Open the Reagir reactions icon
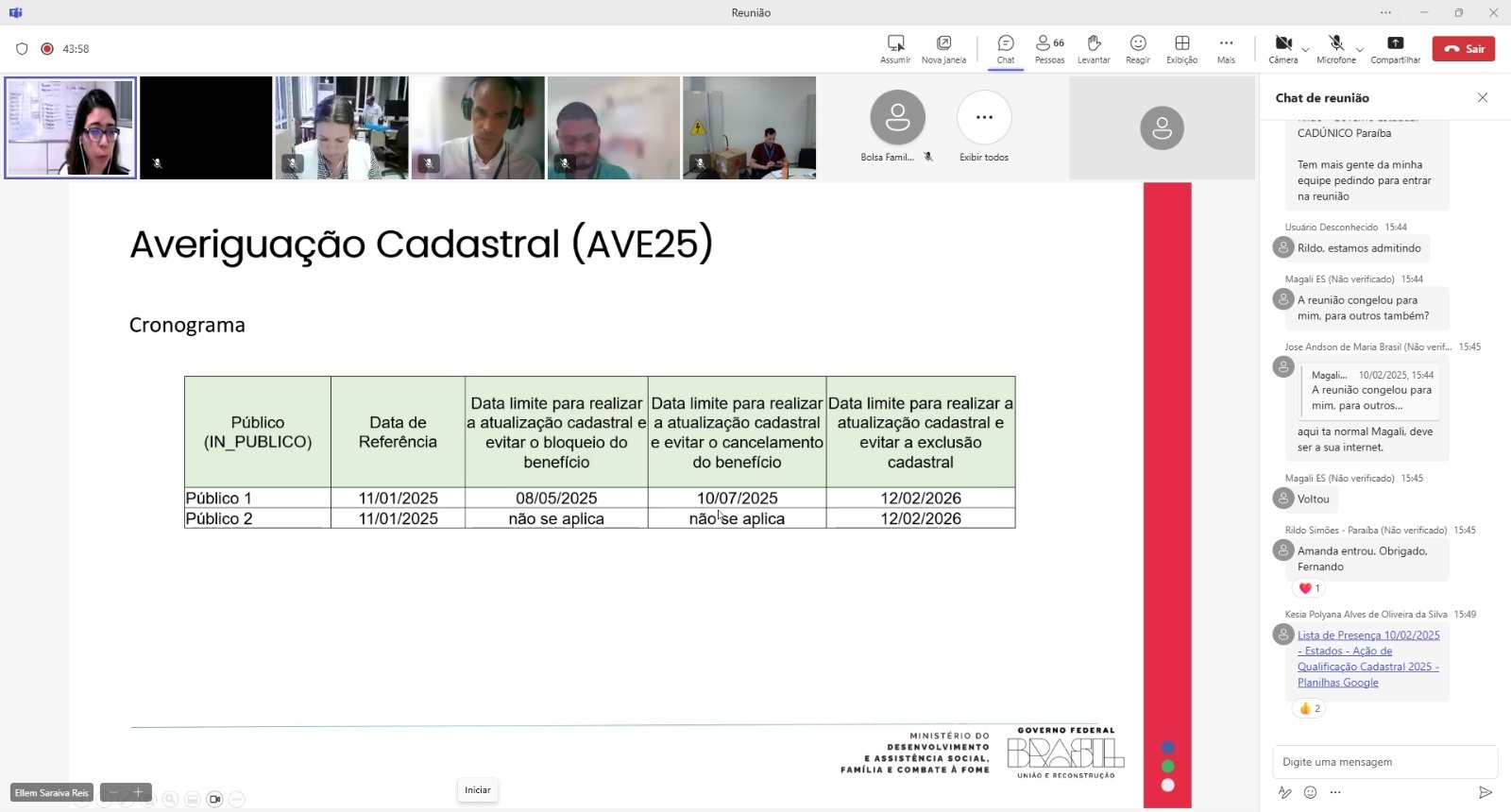This screenshot has height=812, width=1511. tap(1138, 43)
